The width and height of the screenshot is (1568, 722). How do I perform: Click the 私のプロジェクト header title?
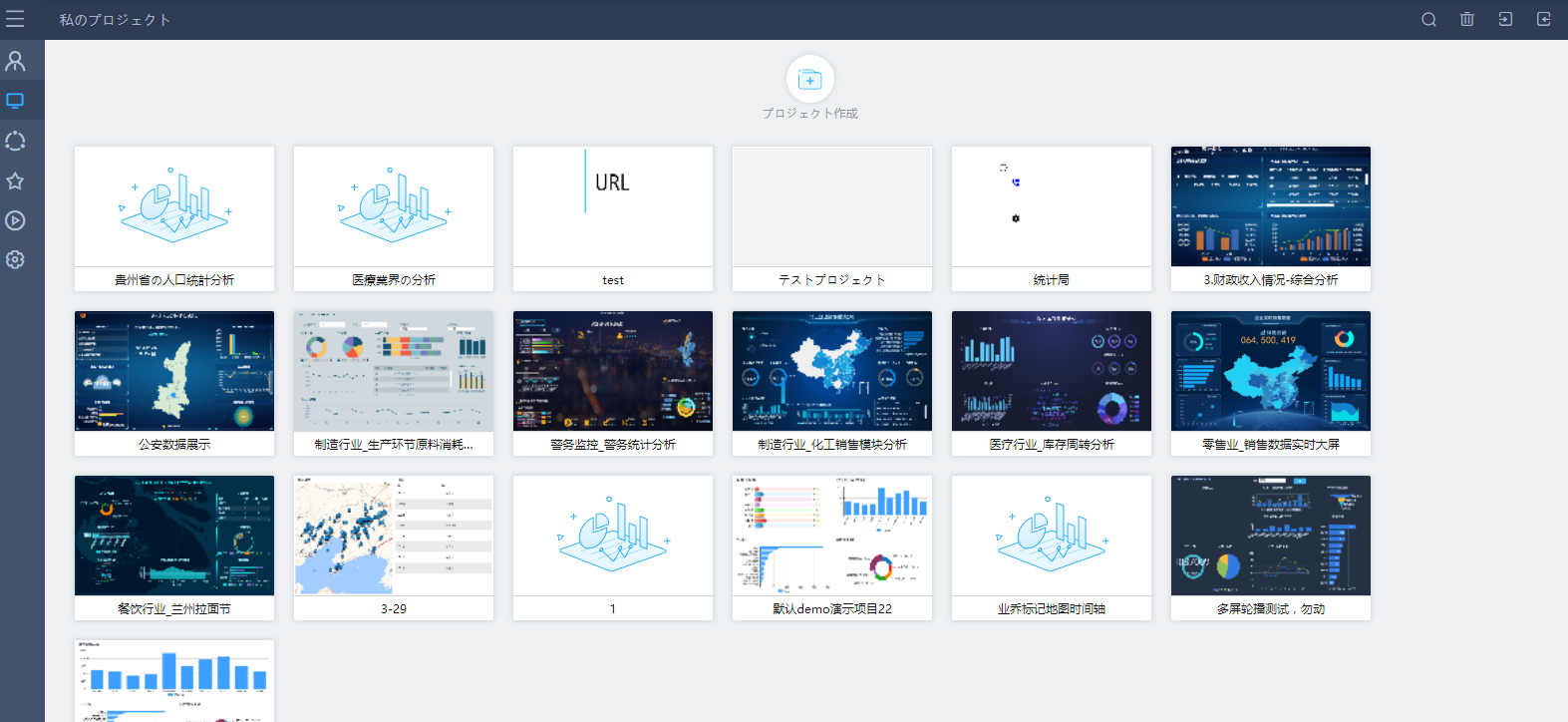tap(115, 20)
